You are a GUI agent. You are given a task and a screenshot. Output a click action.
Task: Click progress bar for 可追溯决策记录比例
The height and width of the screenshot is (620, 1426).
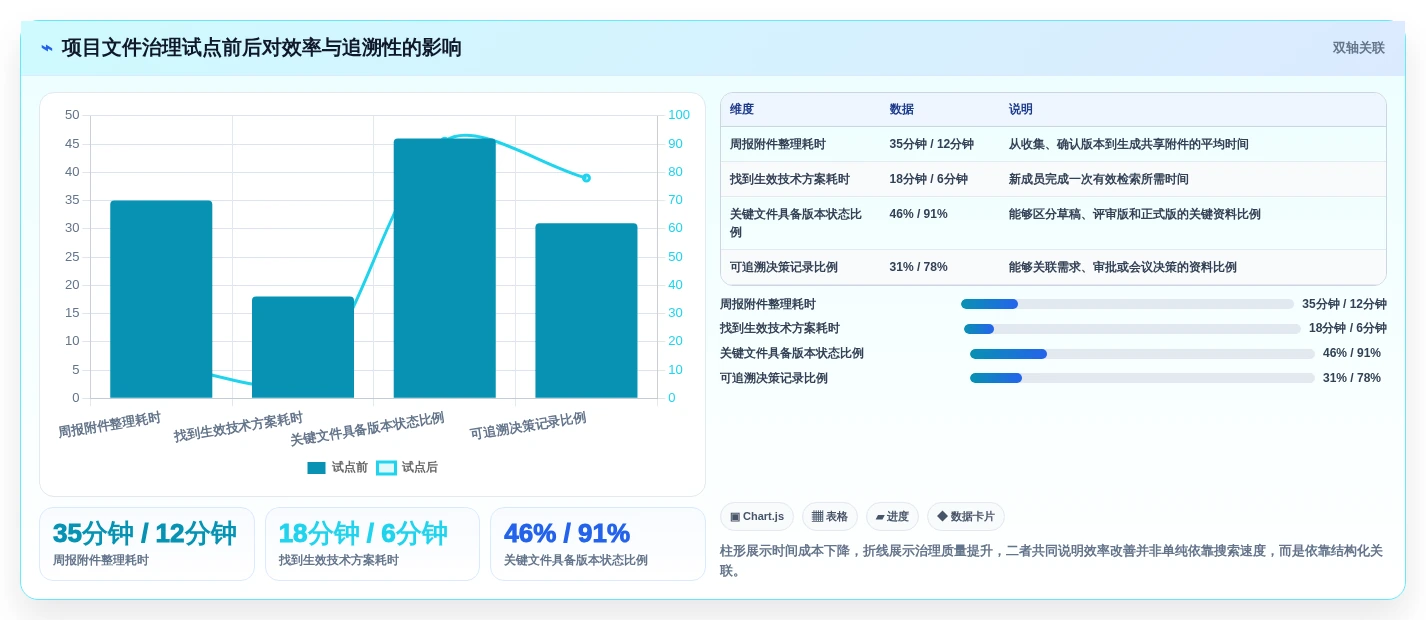(1142, 378)
